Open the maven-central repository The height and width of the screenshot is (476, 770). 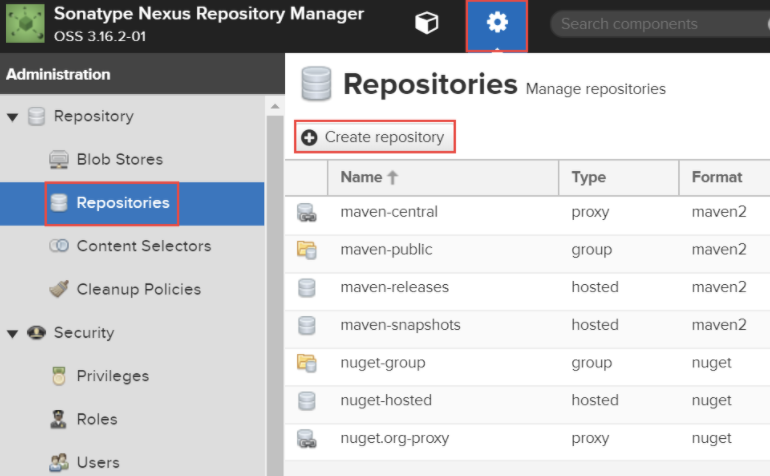click(x=389, y=212)
